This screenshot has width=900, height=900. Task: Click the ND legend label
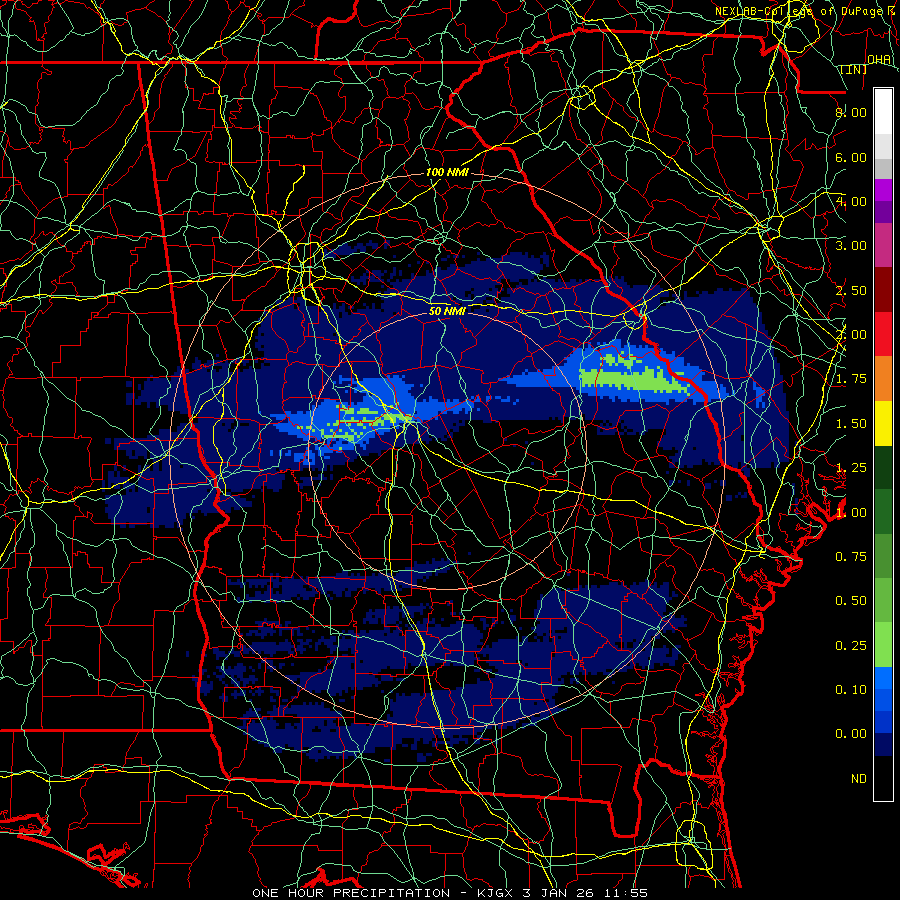(859, 779)
